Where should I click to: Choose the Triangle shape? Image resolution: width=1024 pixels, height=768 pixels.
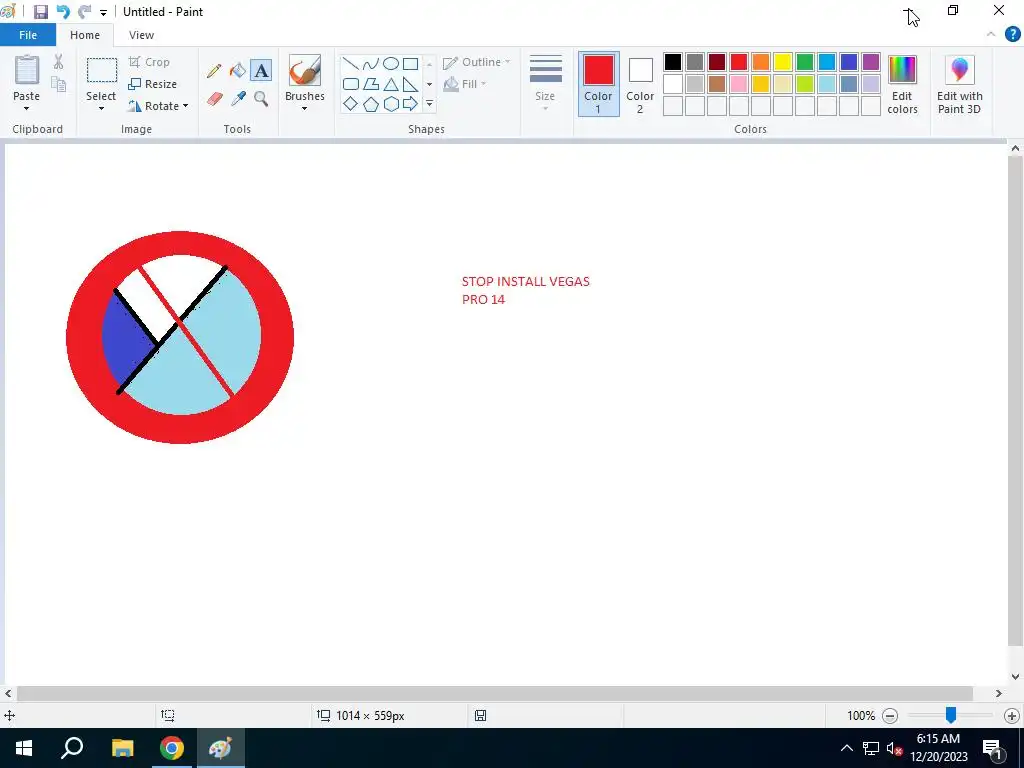[x=391, y=84]
